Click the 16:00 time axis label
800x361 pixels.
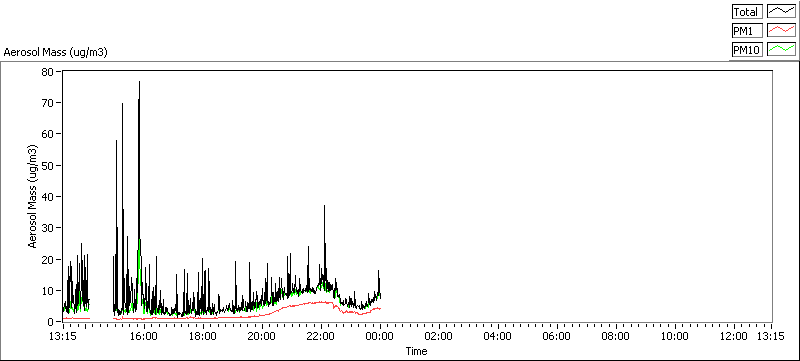click(x=144, y=337)
